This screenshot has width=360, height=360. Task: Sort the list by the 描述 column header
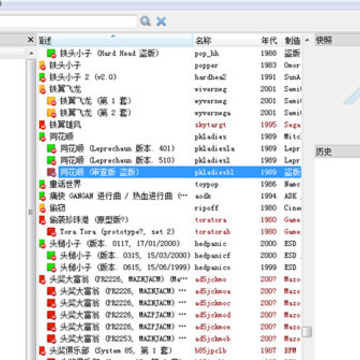click(115, 40)
